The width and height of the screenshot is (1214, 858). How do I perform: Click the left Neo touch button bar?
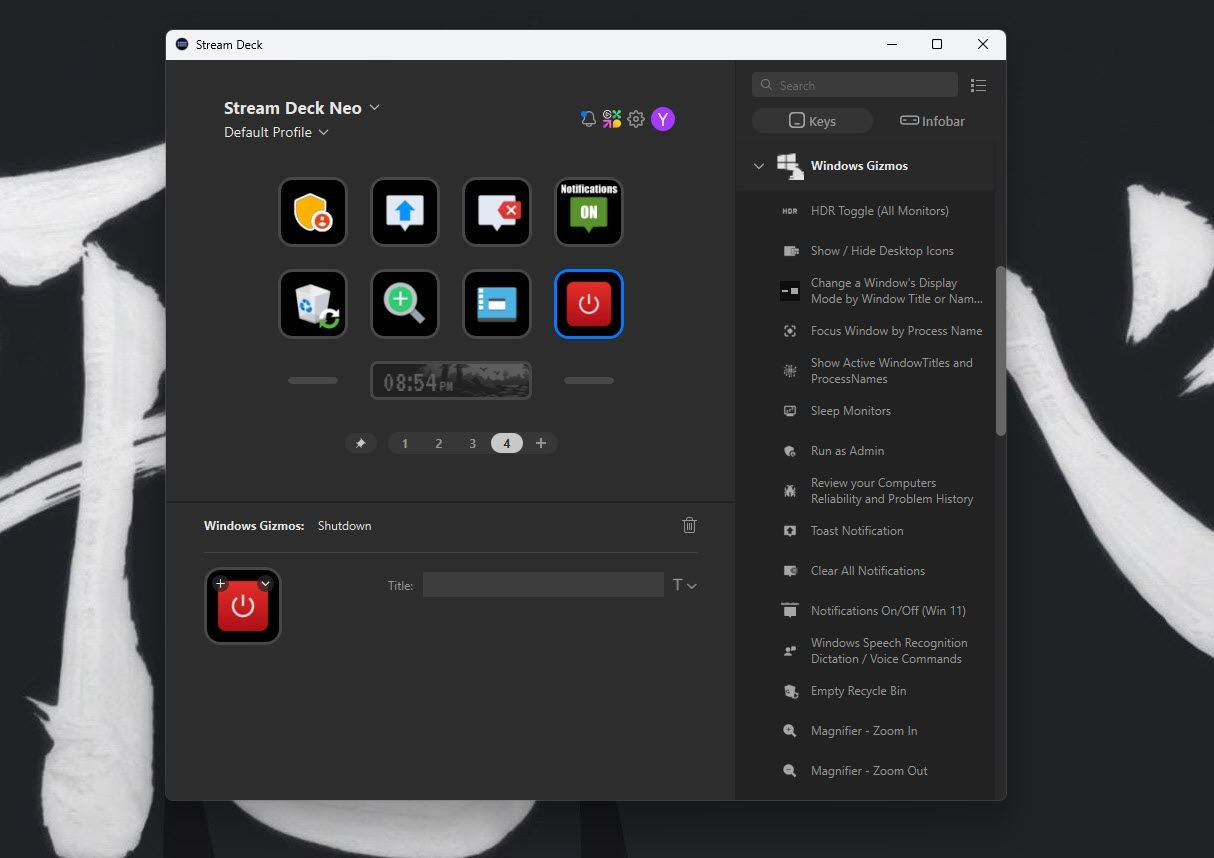click(313, 380)
